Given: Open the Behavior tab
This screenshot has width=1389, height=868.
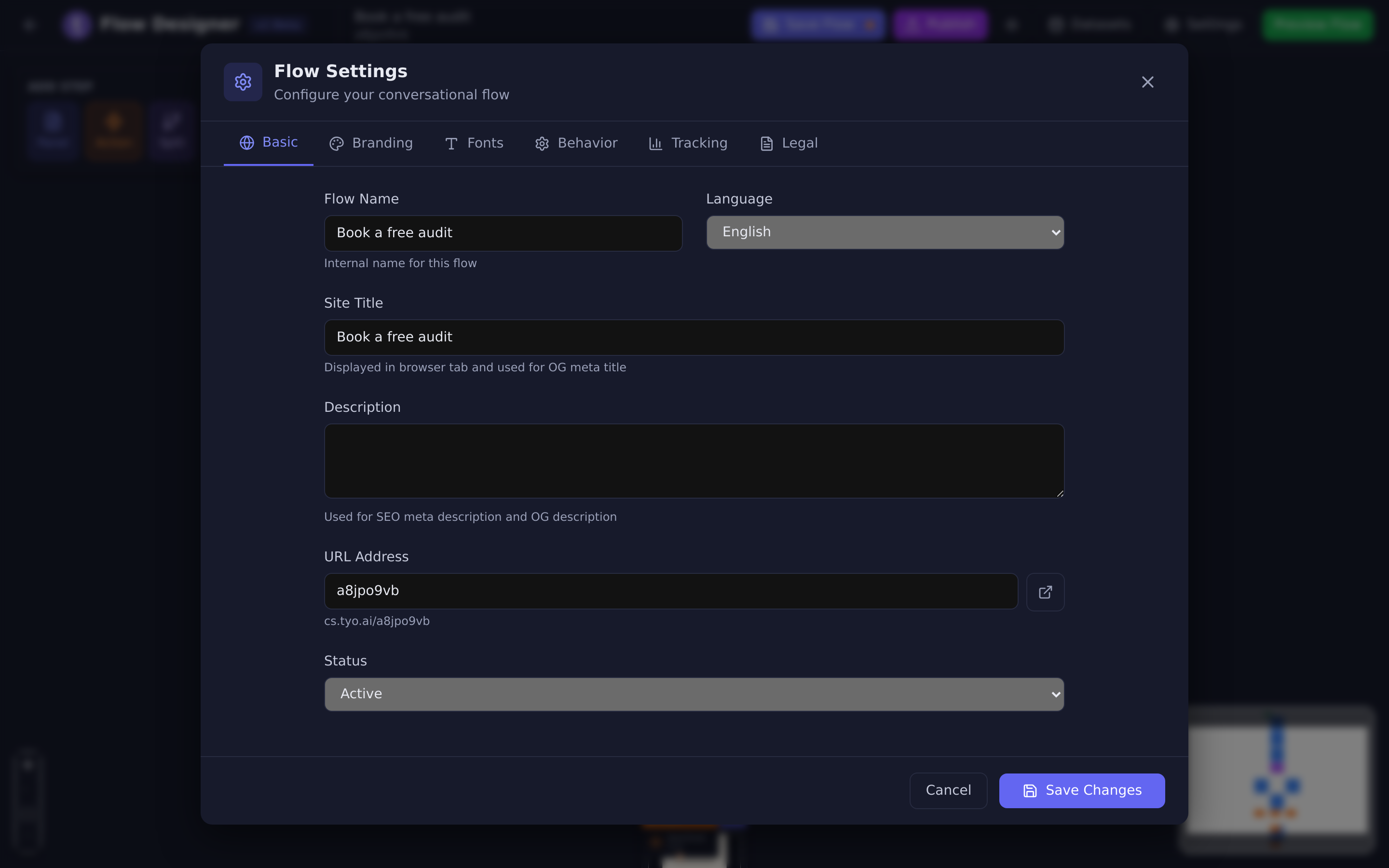Looking at the screenshot, I should coord(576,144).
